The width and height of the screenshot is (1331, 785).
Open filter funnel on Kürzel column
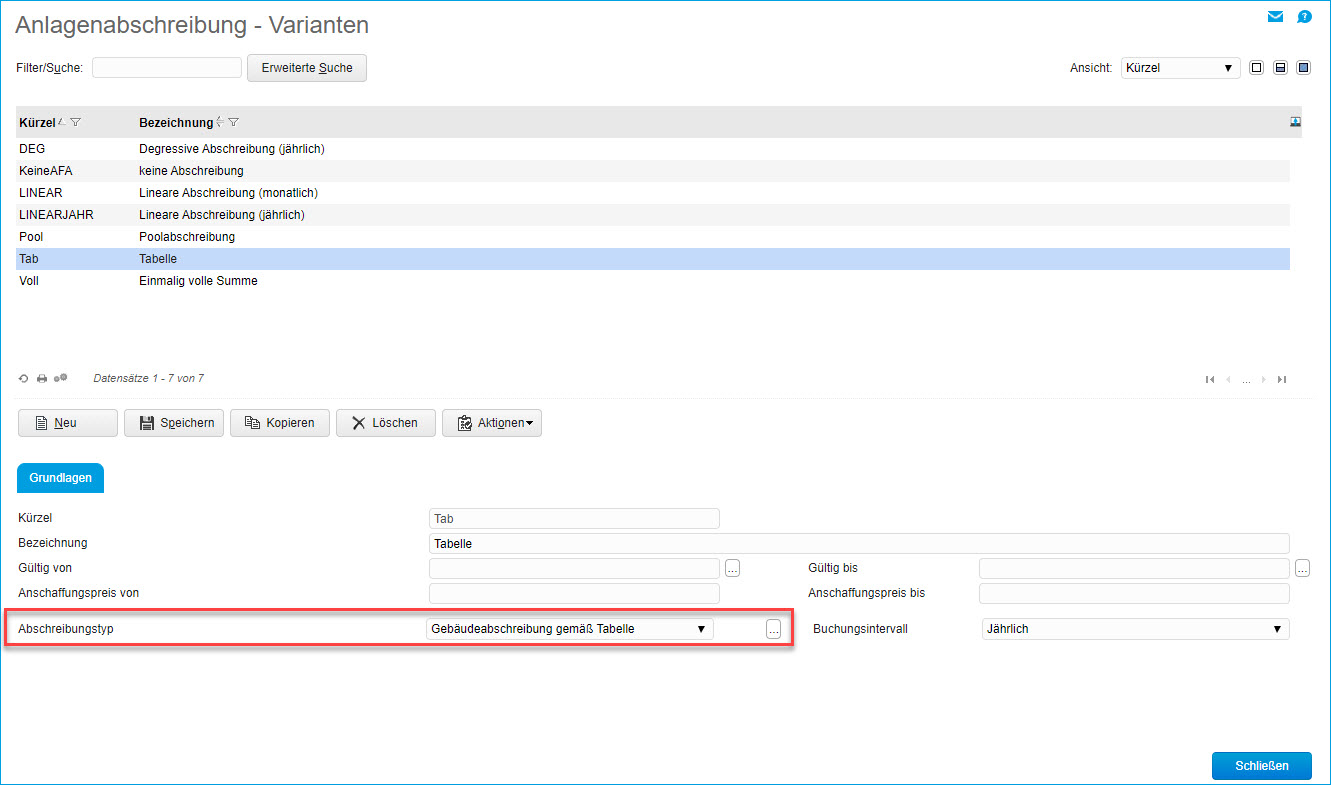click(x=76, y=122)
